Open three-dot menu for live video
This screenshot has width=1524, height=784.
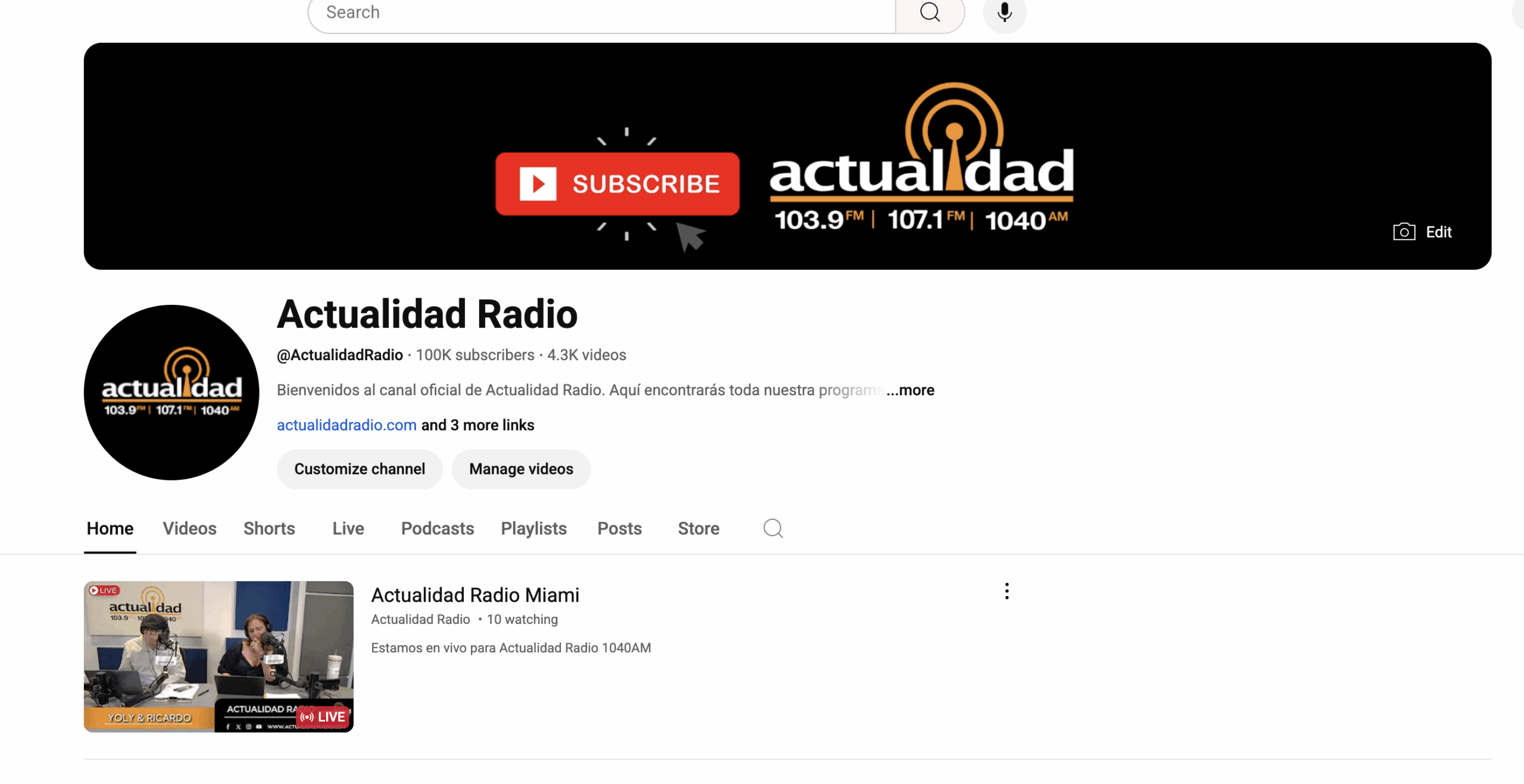pyautogui.click(x=1007, y=591)
